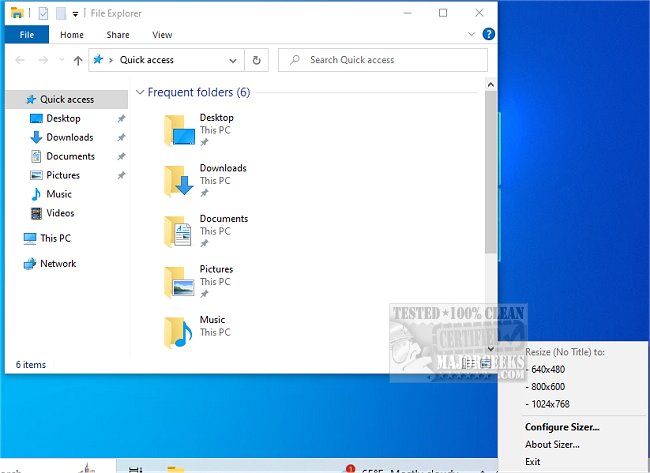
Task: Click the Quick access star in address bar
Action: tap(98, 60)
